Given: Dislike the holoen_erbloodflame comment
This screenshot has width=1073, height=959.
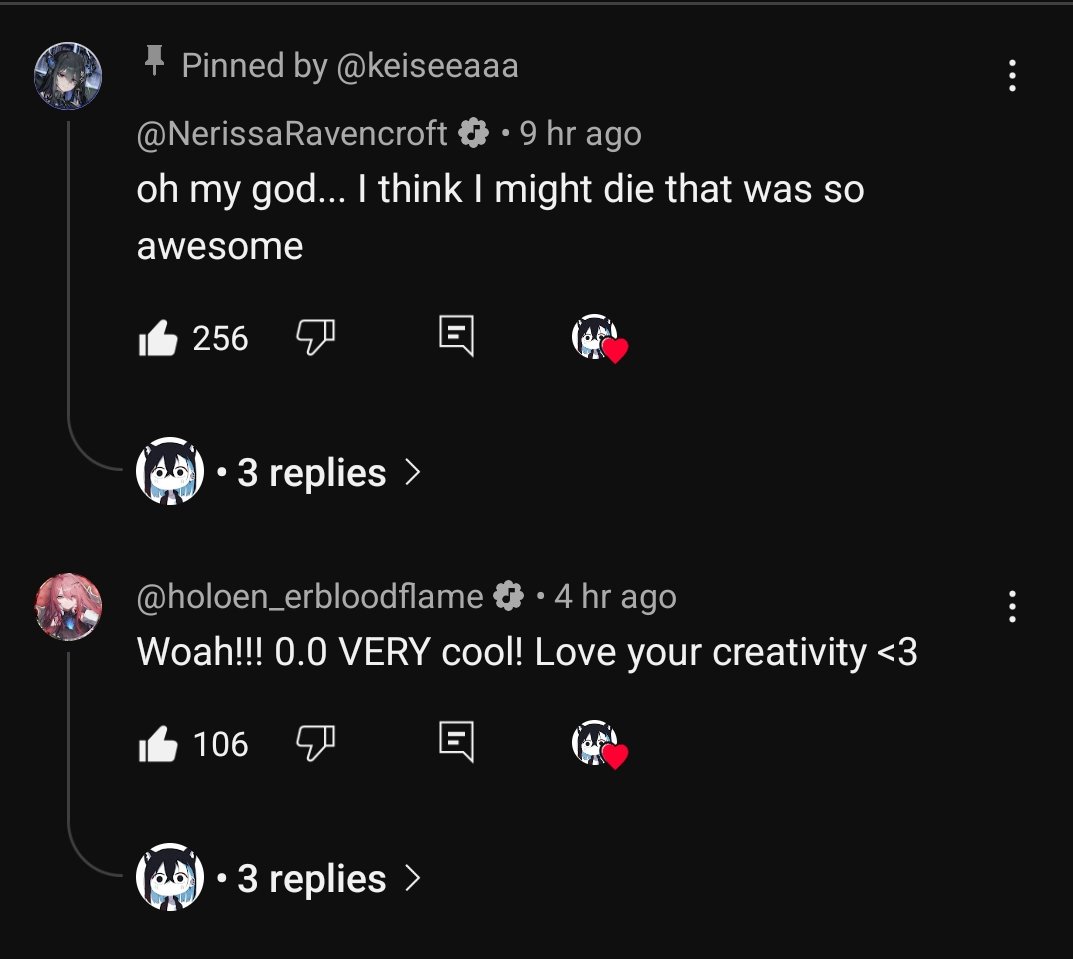Looking at the screenshot, I should coord(315,744).
